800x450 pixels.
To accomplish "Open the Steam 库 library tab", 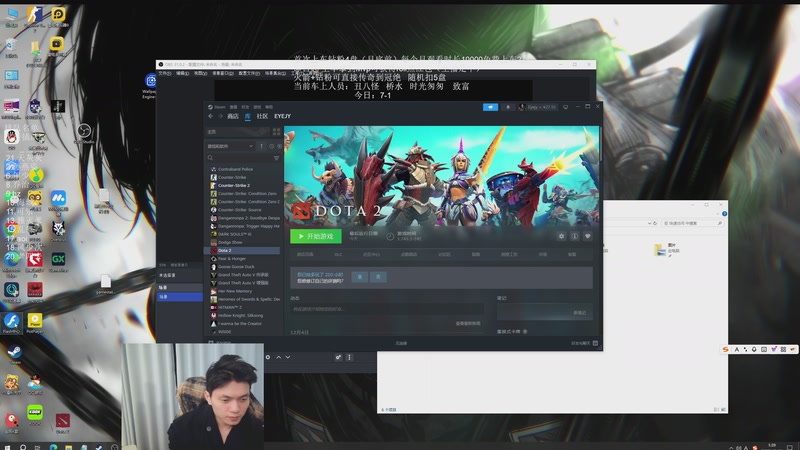I will pos(247,116).
